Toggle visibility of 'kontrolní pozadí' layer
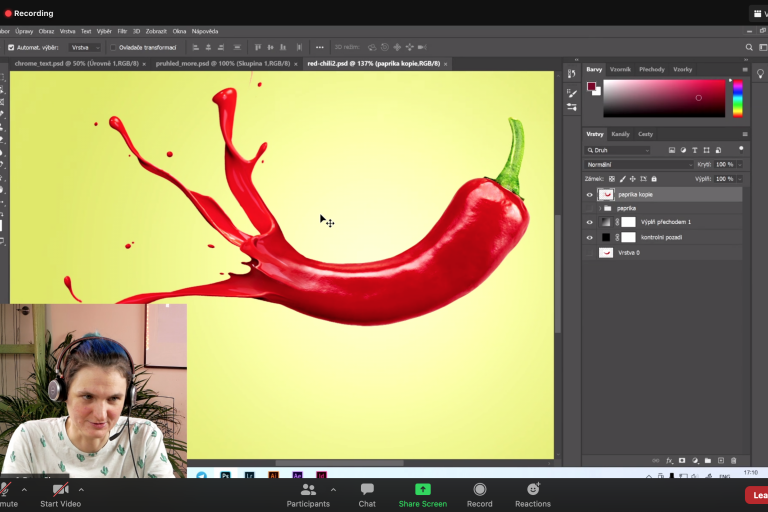 (x=589, y=237)
